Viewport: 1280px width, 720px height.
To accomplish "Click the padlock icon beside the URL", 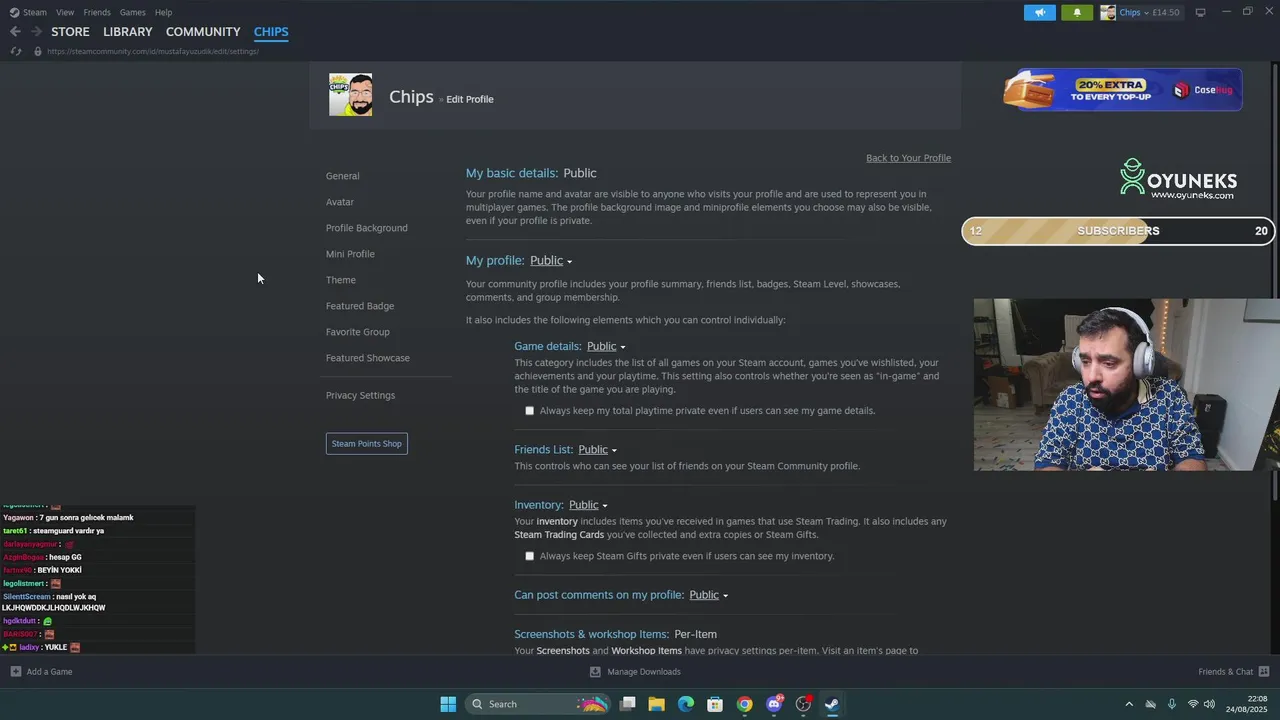I will pos(37,51).
